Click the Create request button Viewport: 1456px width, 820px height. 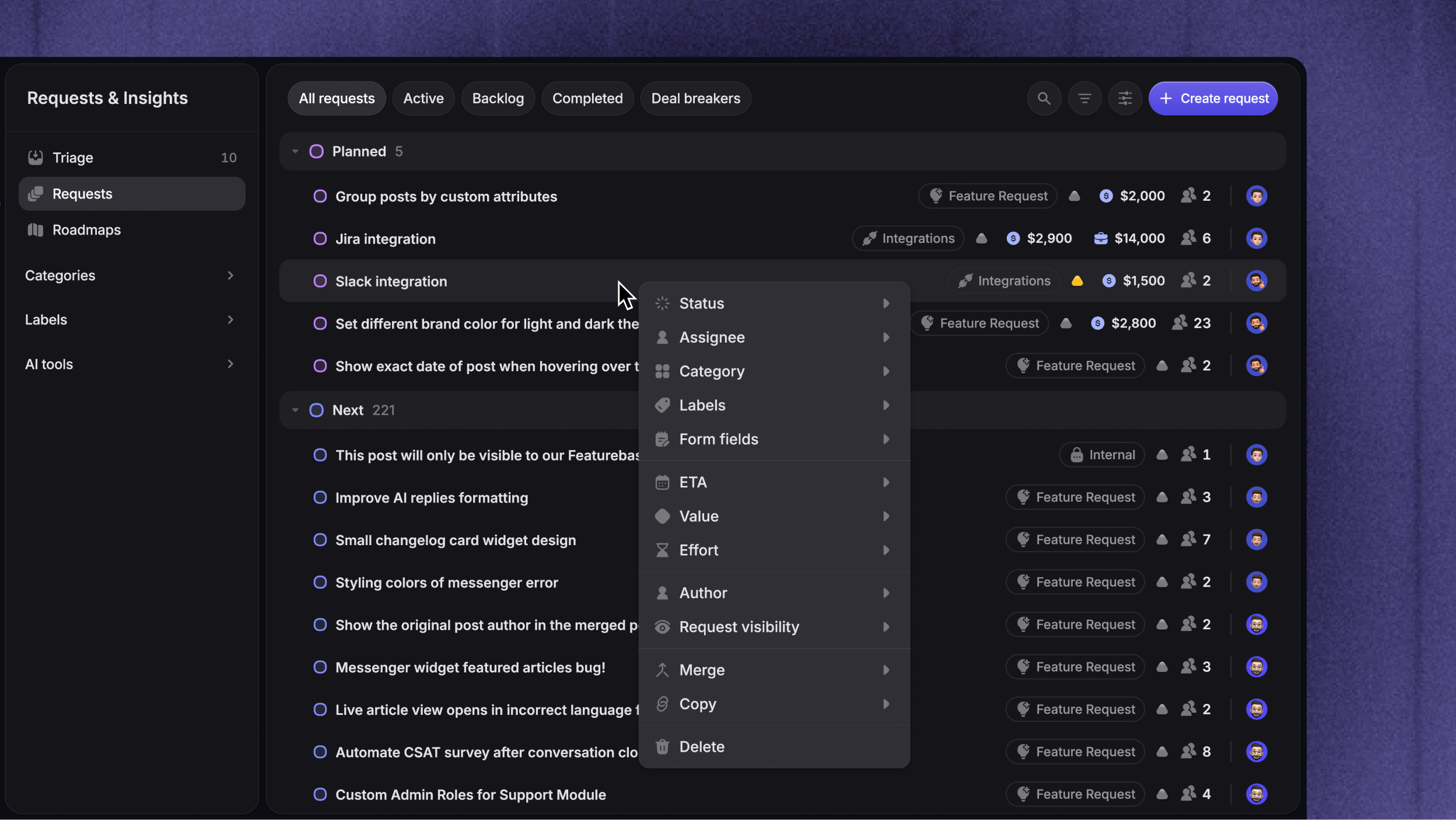click(x=1213, y=98)
